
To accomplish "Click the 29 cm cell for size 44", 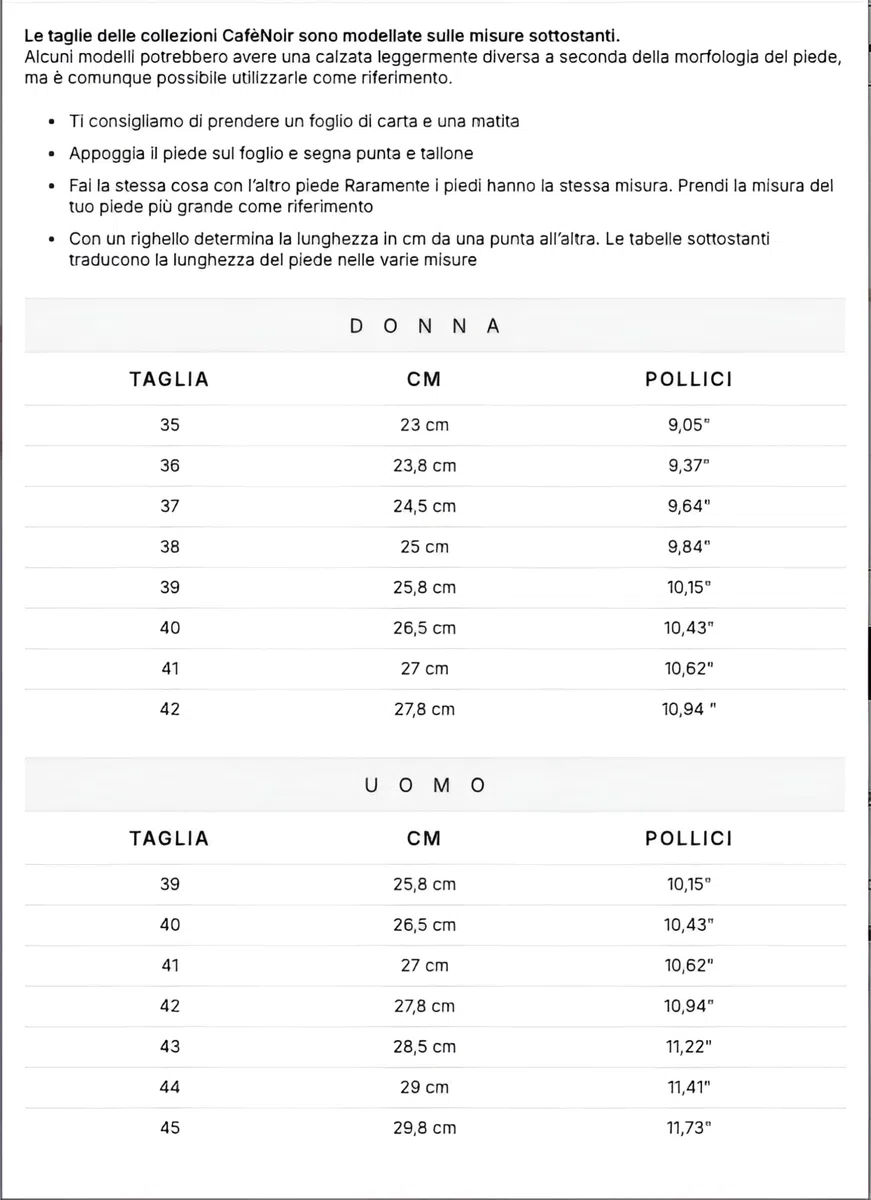I will tap(424, 1087).
